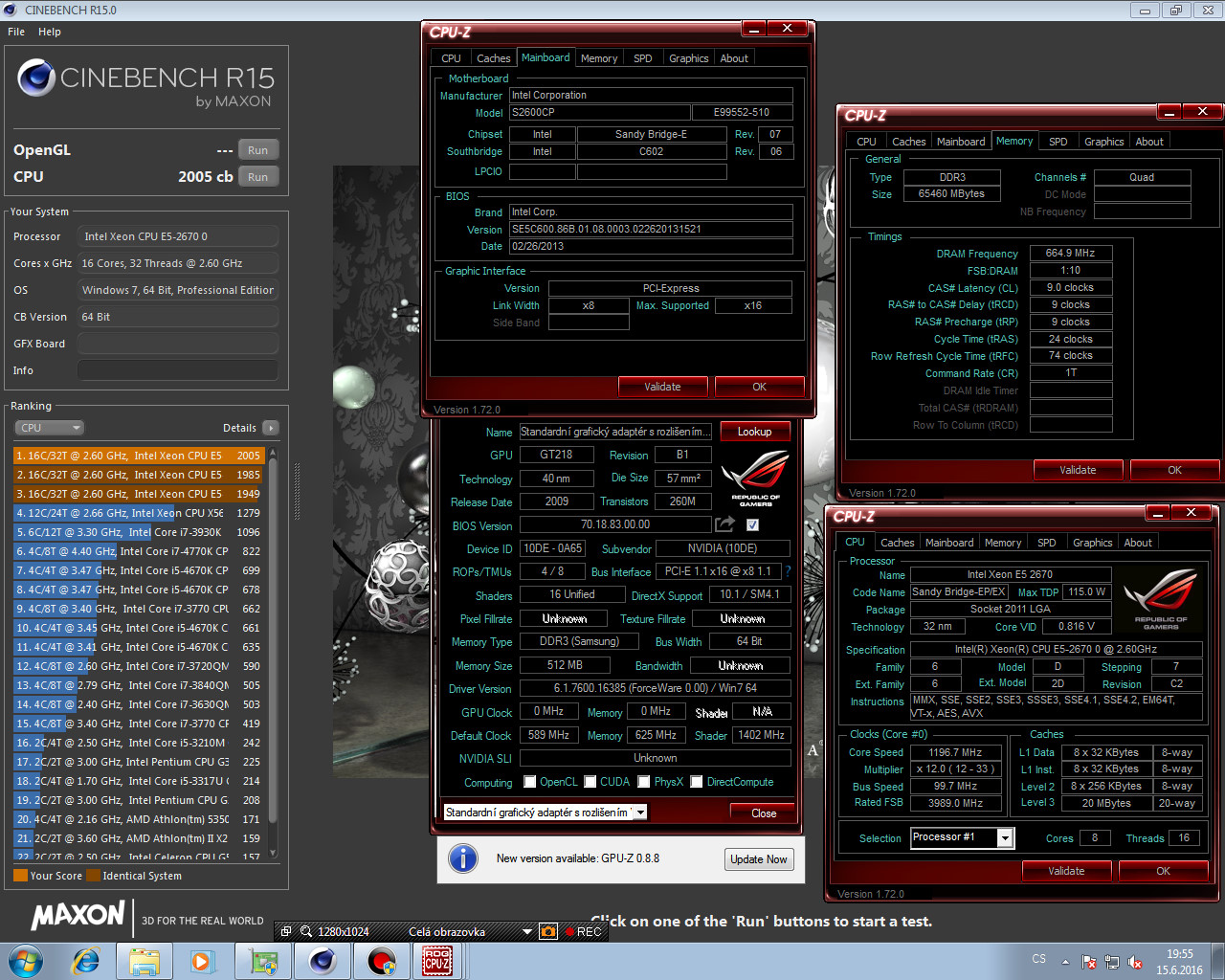
Task: Run the OpenGL benchmark
Action: point(257,150)
